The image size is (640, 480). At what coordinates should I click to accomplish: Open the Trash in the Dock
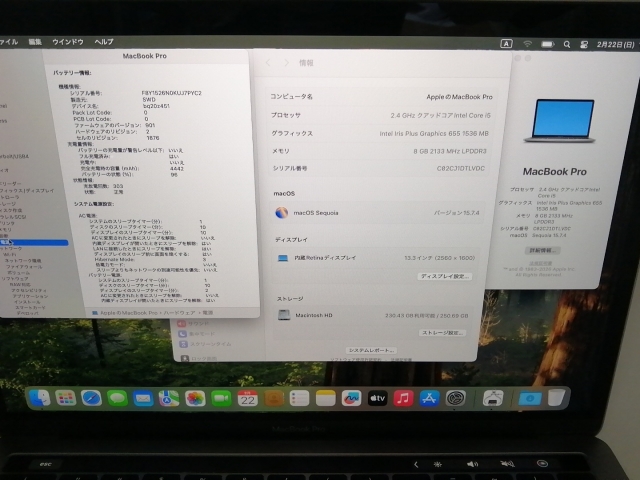coord(556,398)
